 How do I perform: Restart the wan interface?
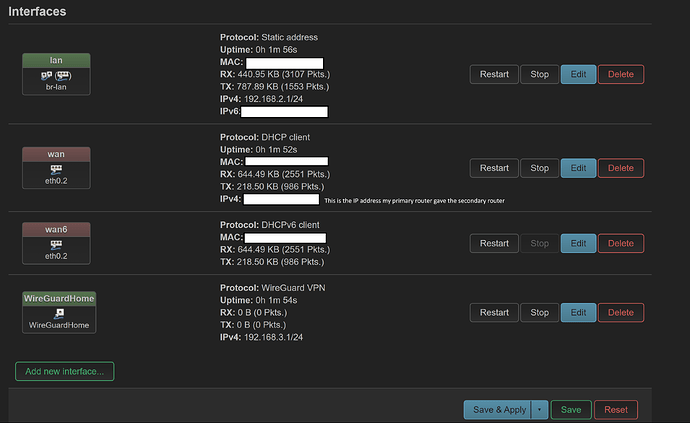(494, 168)
